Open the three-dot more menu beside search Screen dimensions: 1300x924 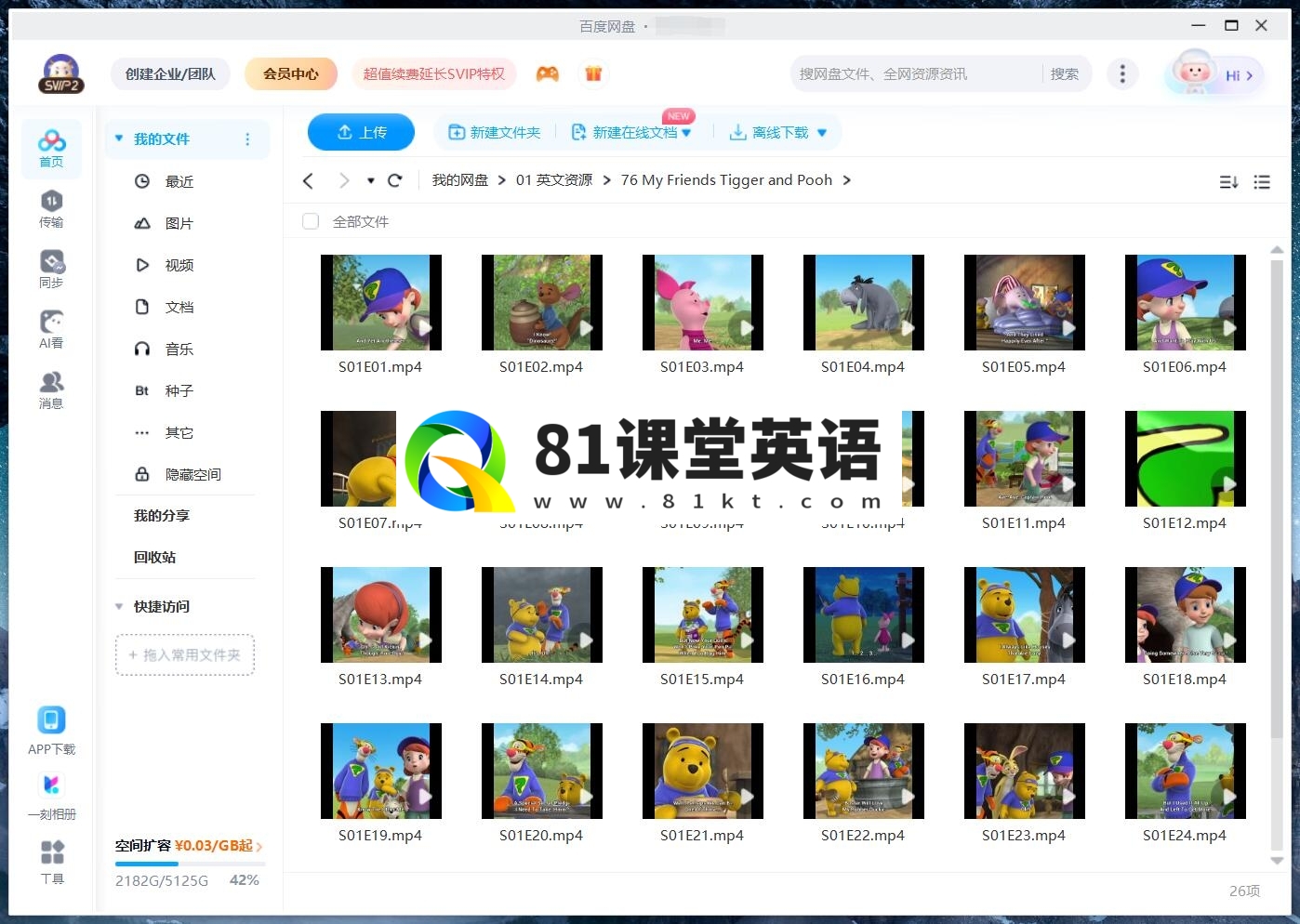coord(1122,73)
